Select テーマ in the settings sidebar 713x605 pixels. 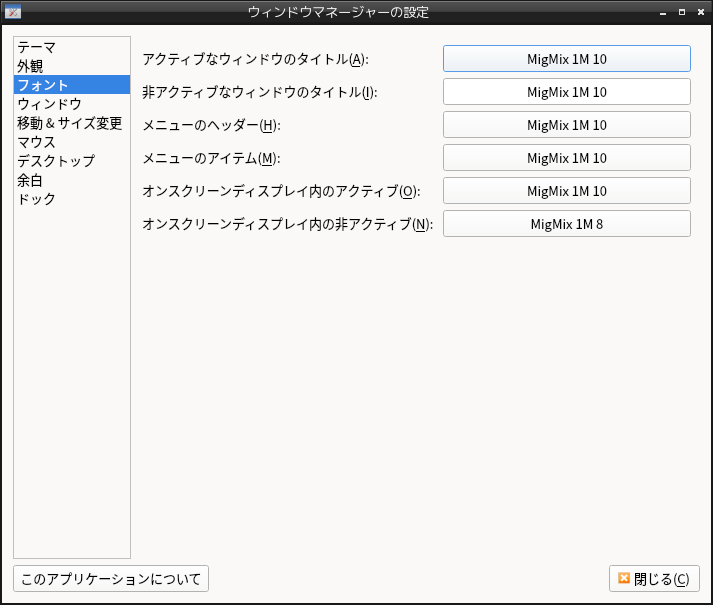tap(36, 47)
